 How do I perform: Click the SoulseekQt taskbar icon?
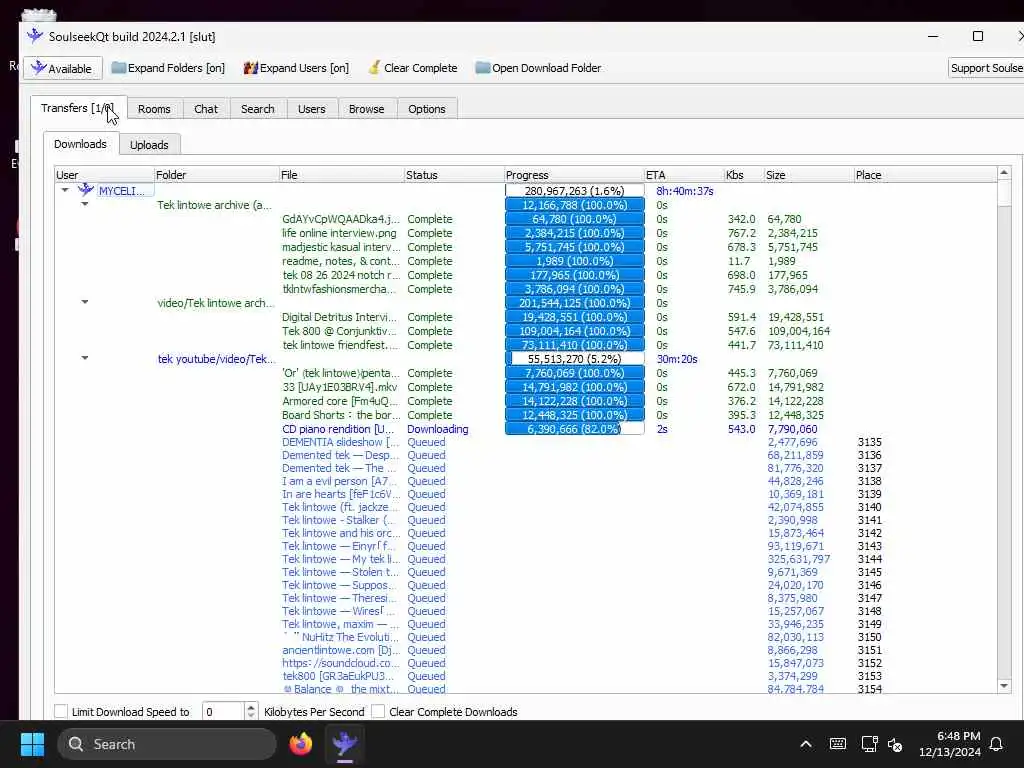[x=344, y=744]
